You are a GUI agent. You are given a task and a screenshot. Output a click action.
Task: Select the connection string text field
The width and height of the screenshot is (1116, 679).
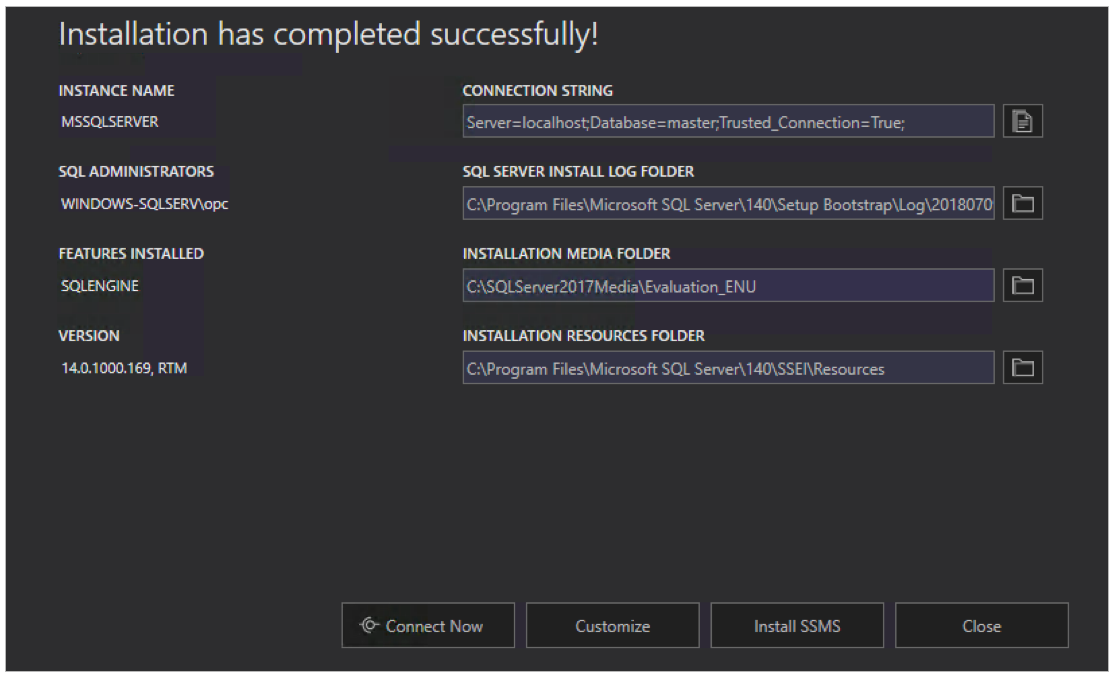(728, 122)
